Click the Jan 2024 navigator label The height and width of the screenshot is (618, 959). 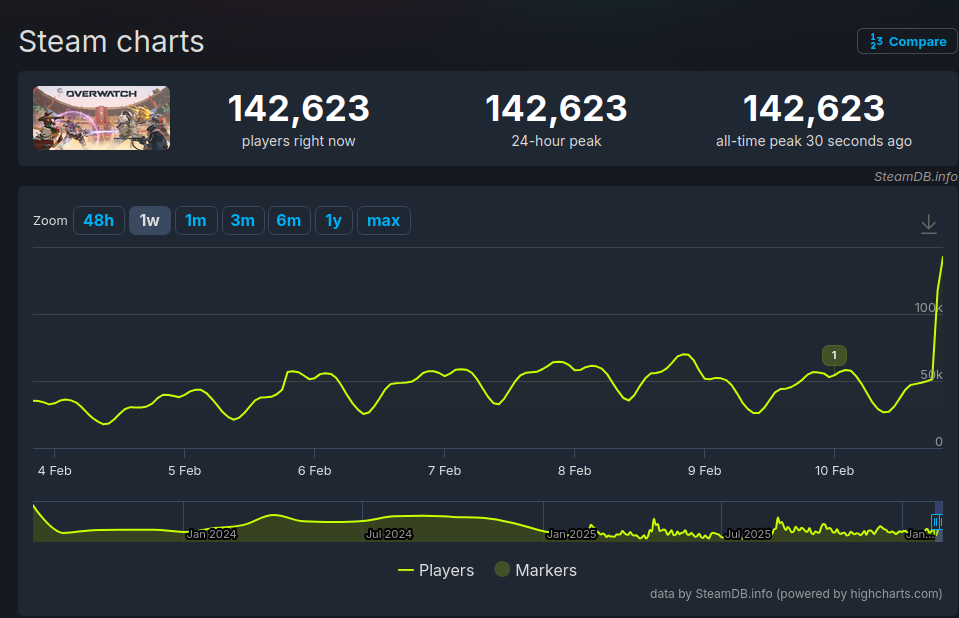(x=211, y=534)
